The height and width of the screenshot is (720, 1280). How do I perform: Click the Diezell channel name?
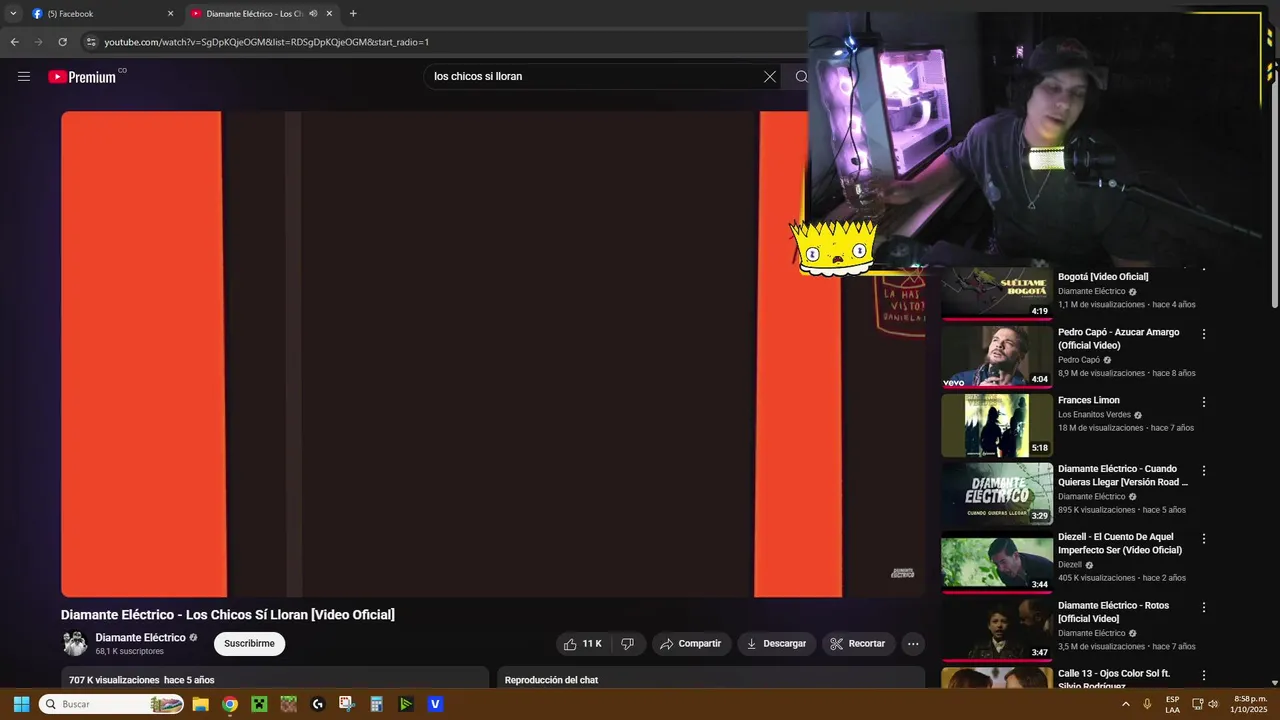pos(1070,565)
